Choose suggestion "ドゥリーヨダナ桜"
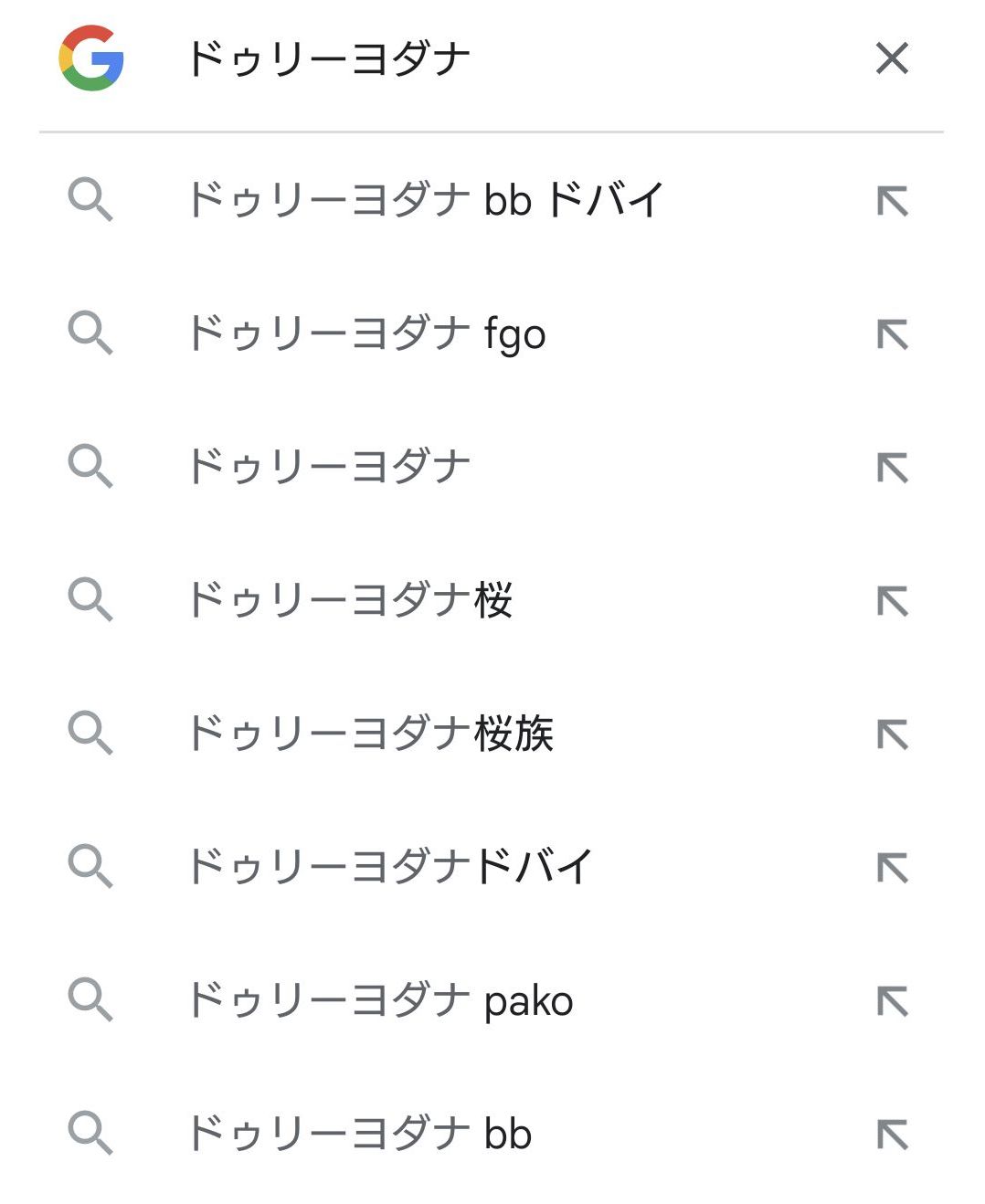 click(350, 600)
